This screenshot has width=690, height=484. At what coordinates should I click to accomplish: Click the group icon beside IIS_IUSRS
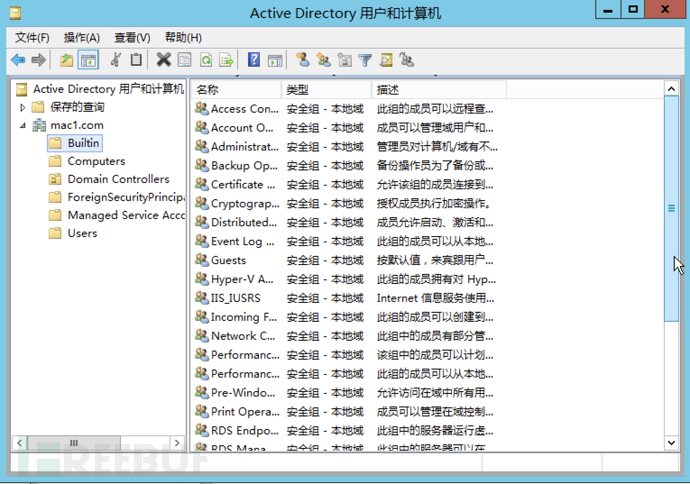pyautogui.click(x=202, y=297)
